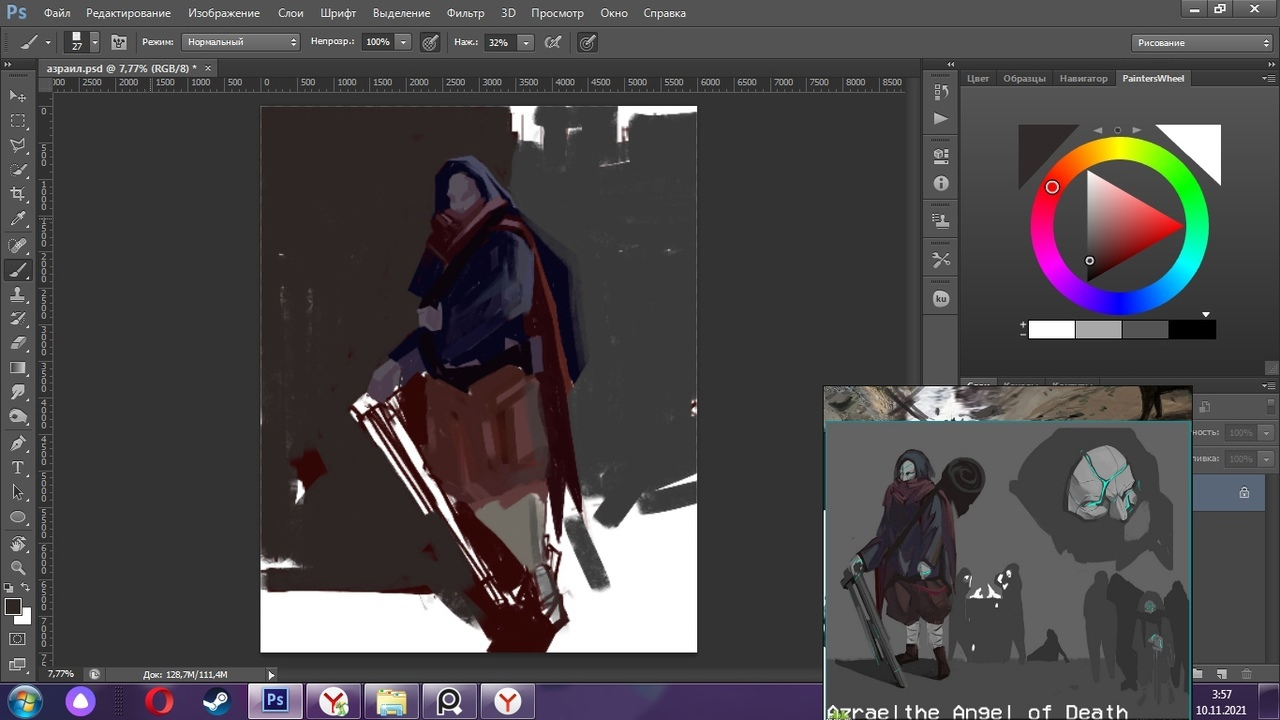Toggle pressure for opacity button
Viewport: 1280px width, 720px height.
(x=430, y=42)
